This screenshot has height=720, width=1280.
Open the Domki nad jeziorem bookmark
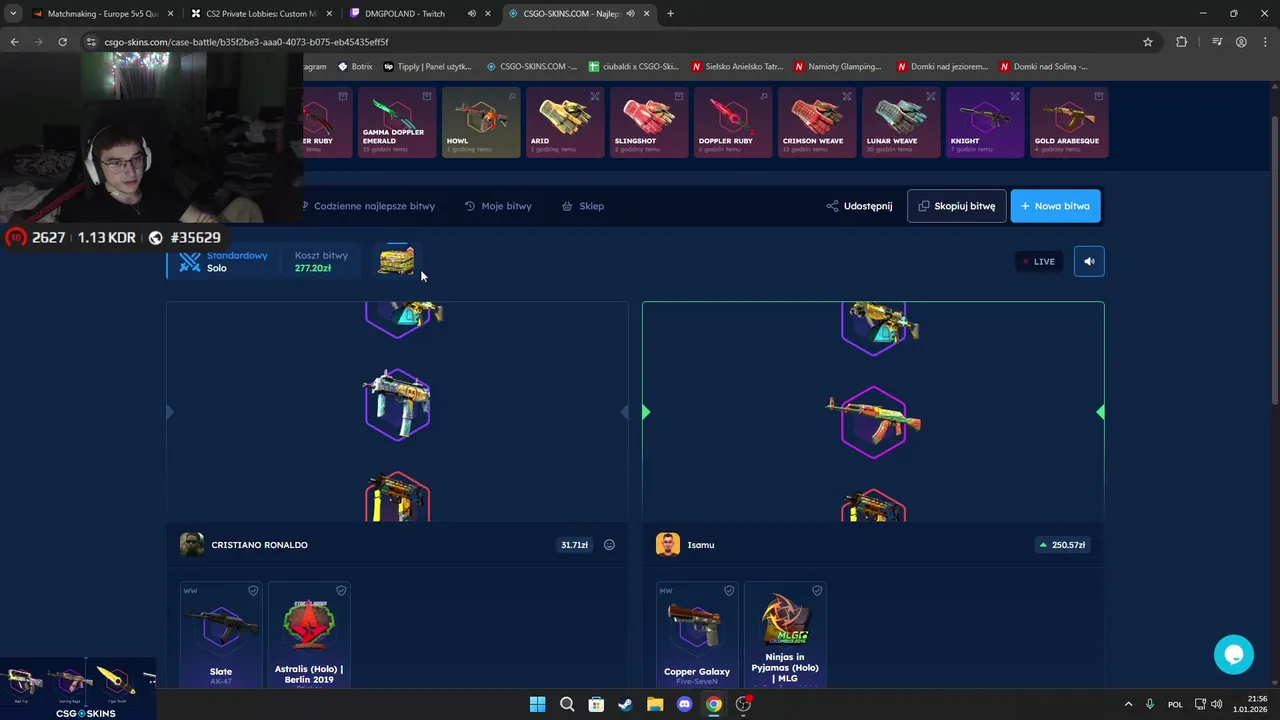coord(942,67)
